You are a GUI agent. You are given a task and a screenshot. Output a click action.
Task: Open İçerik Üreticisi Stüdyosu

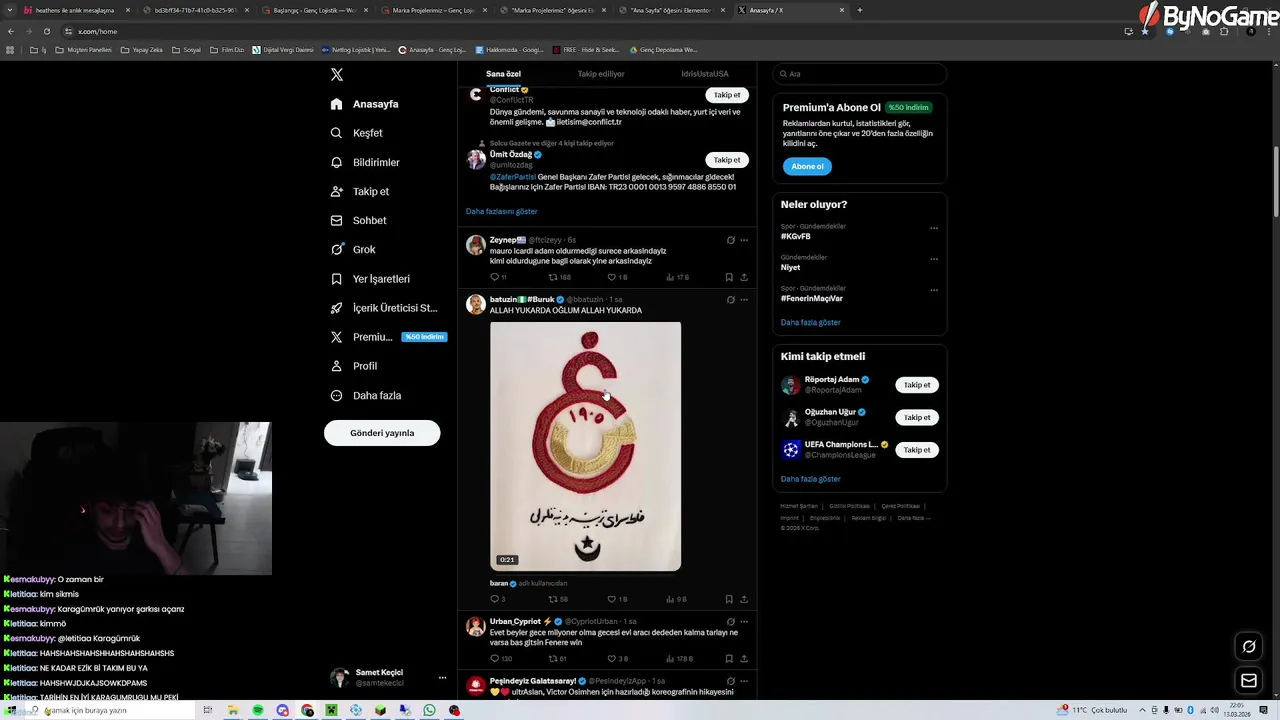384,308
